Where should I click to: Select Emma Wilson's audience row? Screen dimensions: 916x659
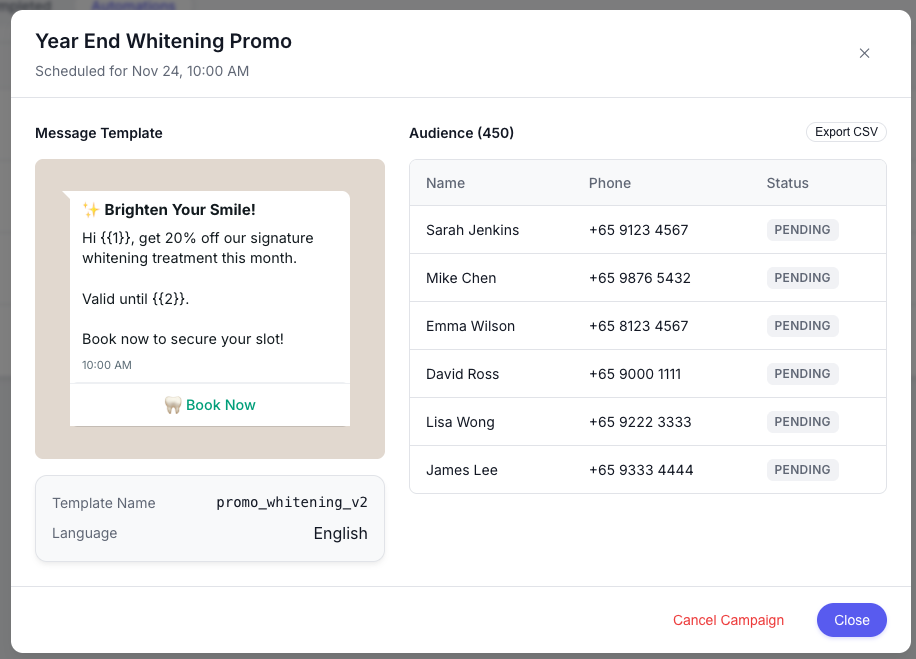(647, 325)
